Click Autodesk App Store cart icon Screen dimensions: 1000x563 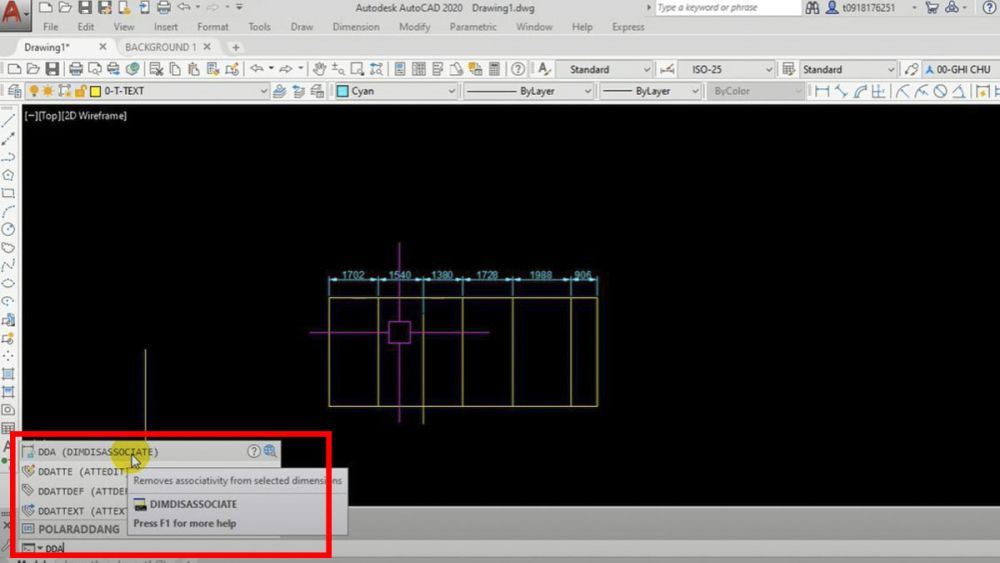(x=932, y=8)
